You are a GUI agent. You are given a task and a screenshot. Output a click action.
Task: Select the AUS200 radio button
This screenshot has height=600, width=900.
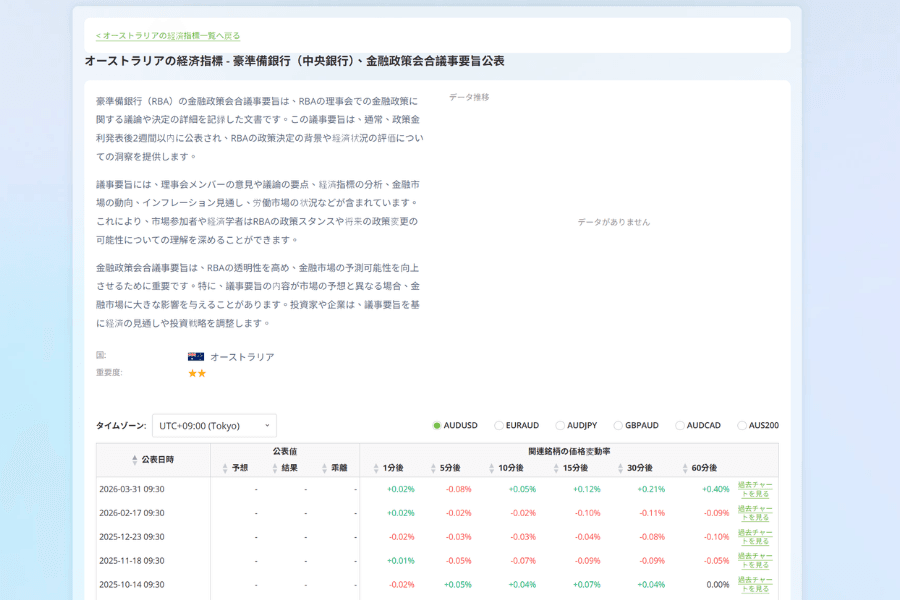click(x=742, y=425)
